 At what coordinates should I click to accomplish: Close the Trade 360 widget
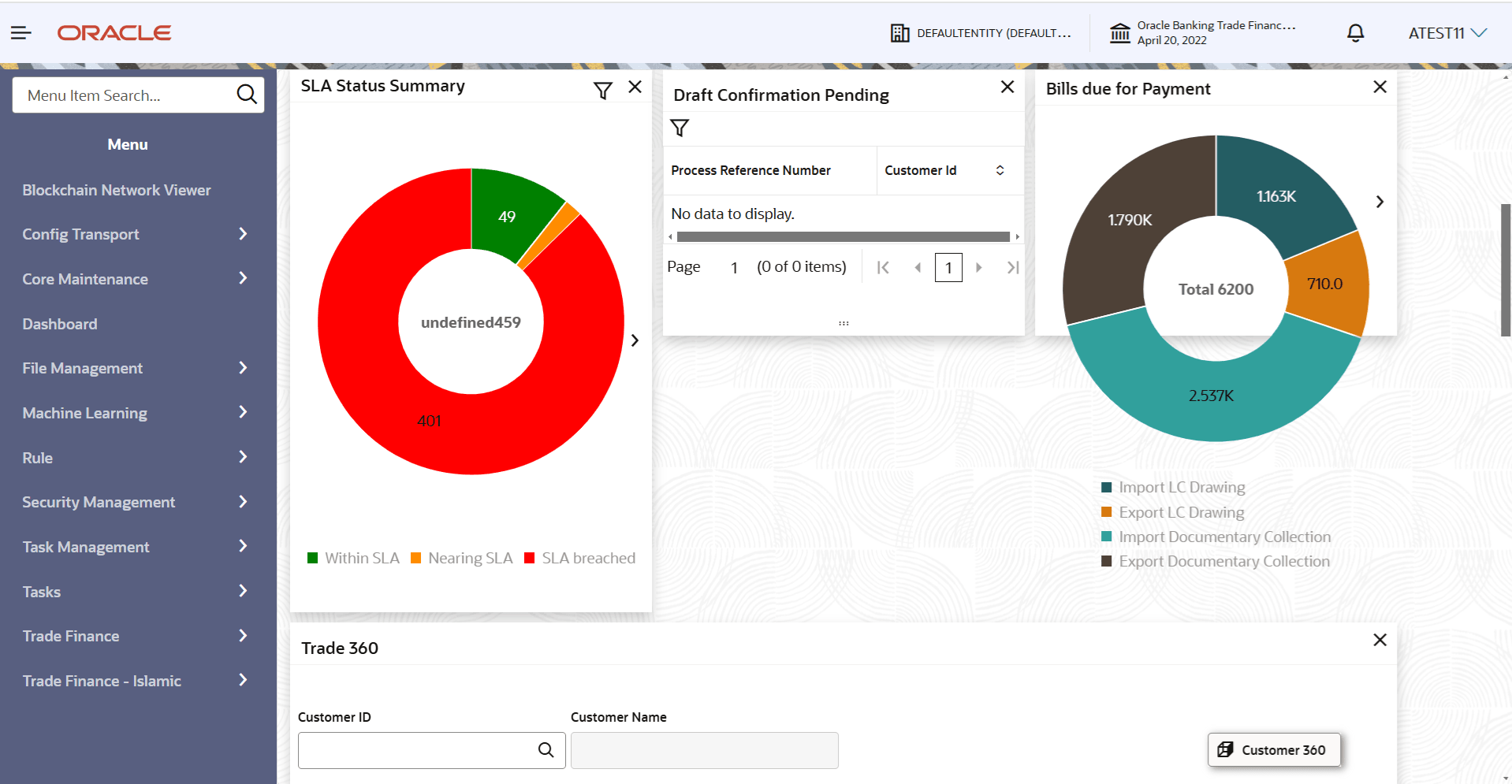click(x=1380, y=640)
